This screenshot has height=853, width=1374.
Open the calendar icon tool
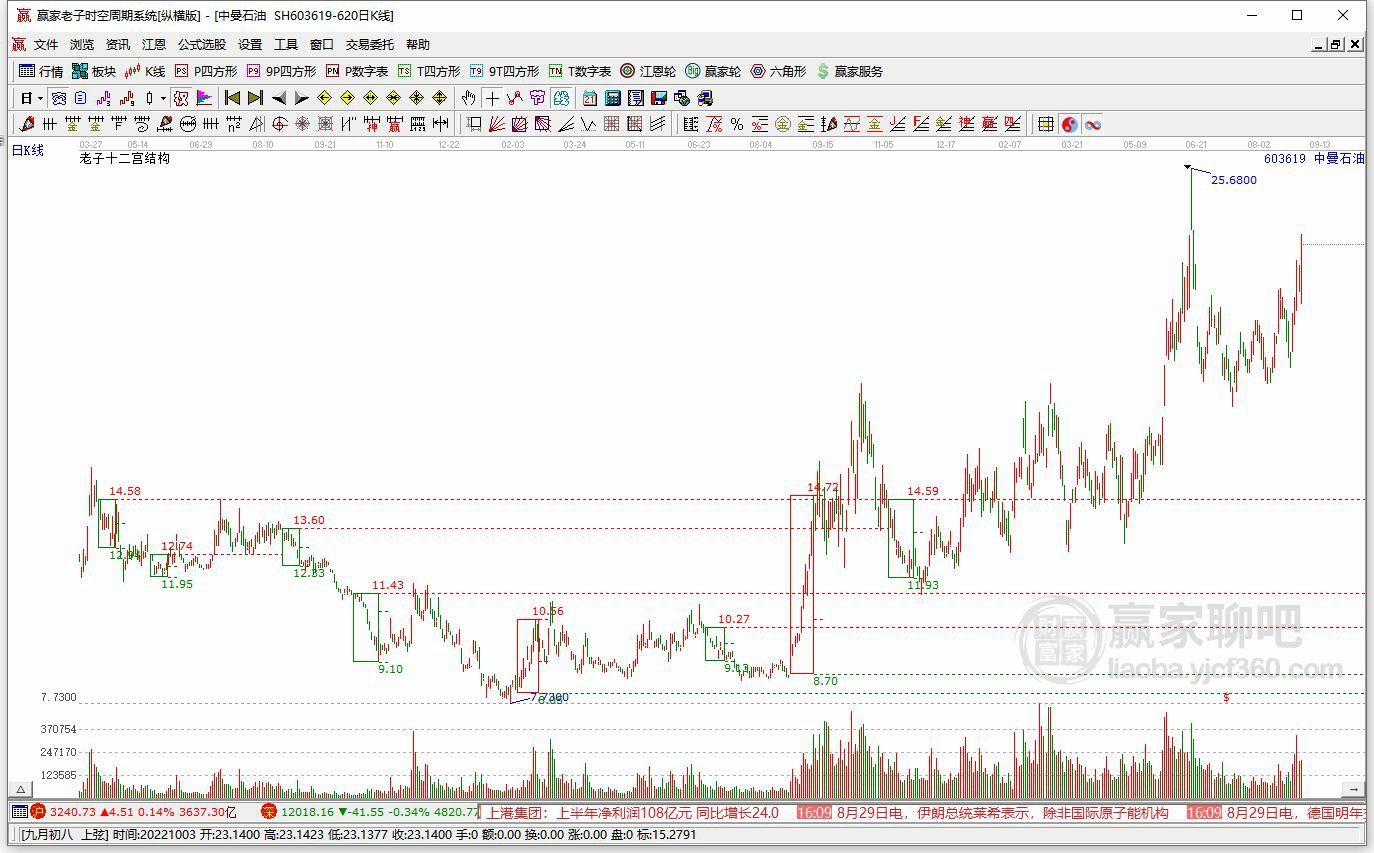pyautogui.click(x=590, y=98)
